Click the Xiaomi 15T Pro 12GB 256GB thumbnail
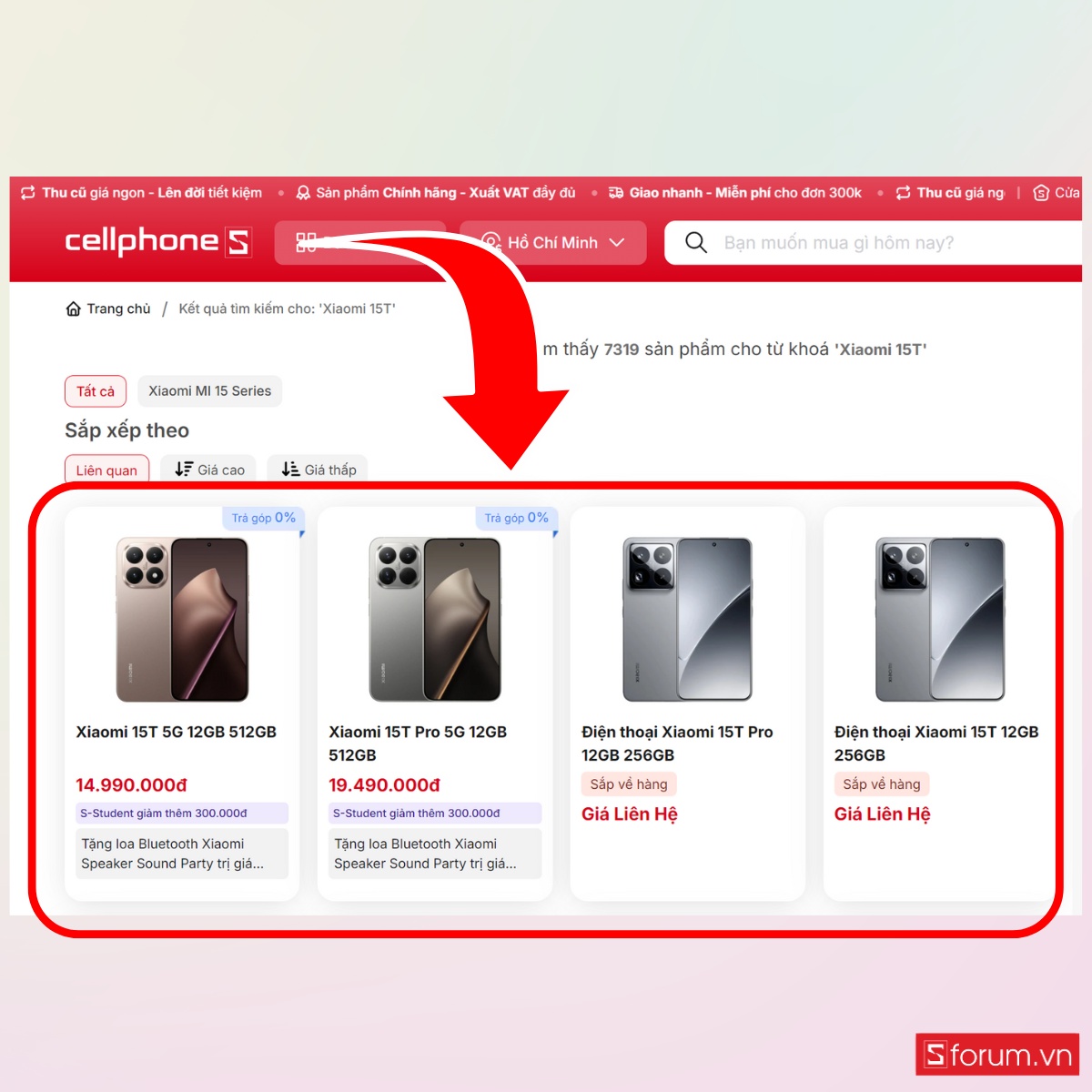 [688, 619]
